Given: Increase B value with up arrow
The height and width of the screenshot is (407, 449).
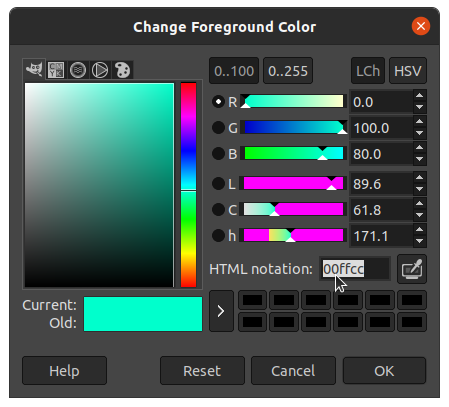Looking at the screenshot, I should 420,148.
